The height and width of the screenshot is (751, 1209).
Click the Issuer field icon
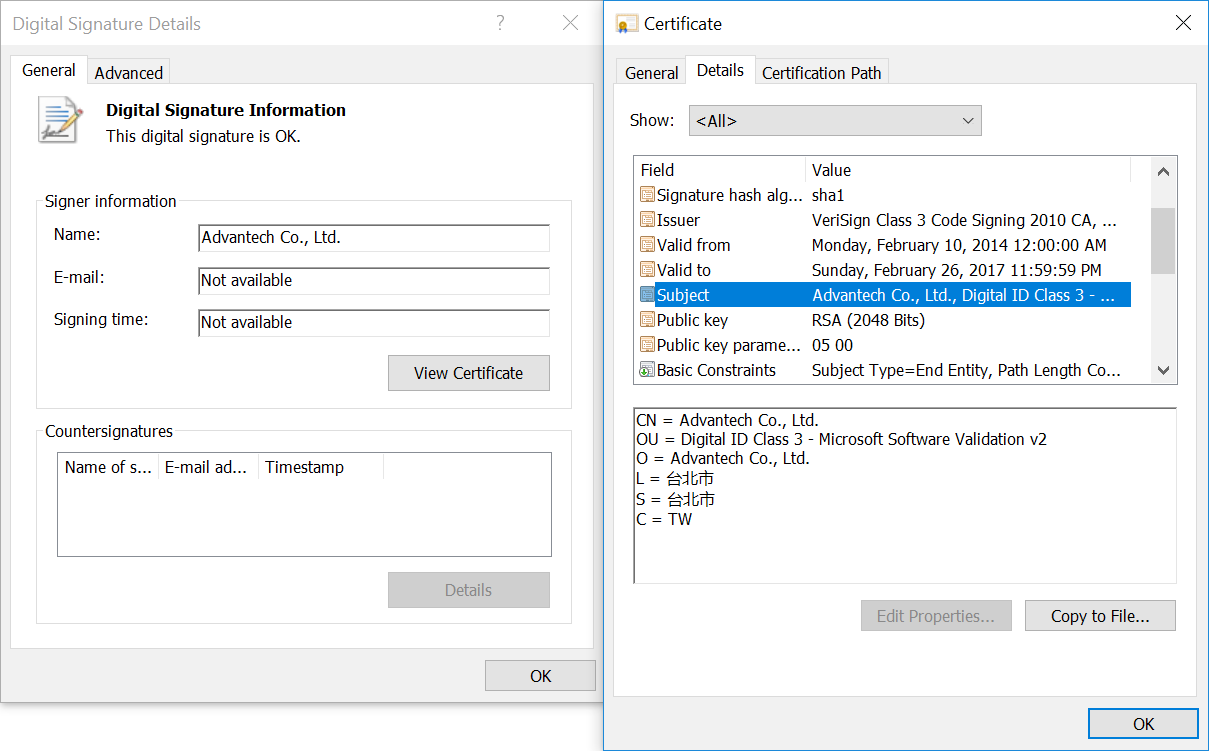coord(647,220)
